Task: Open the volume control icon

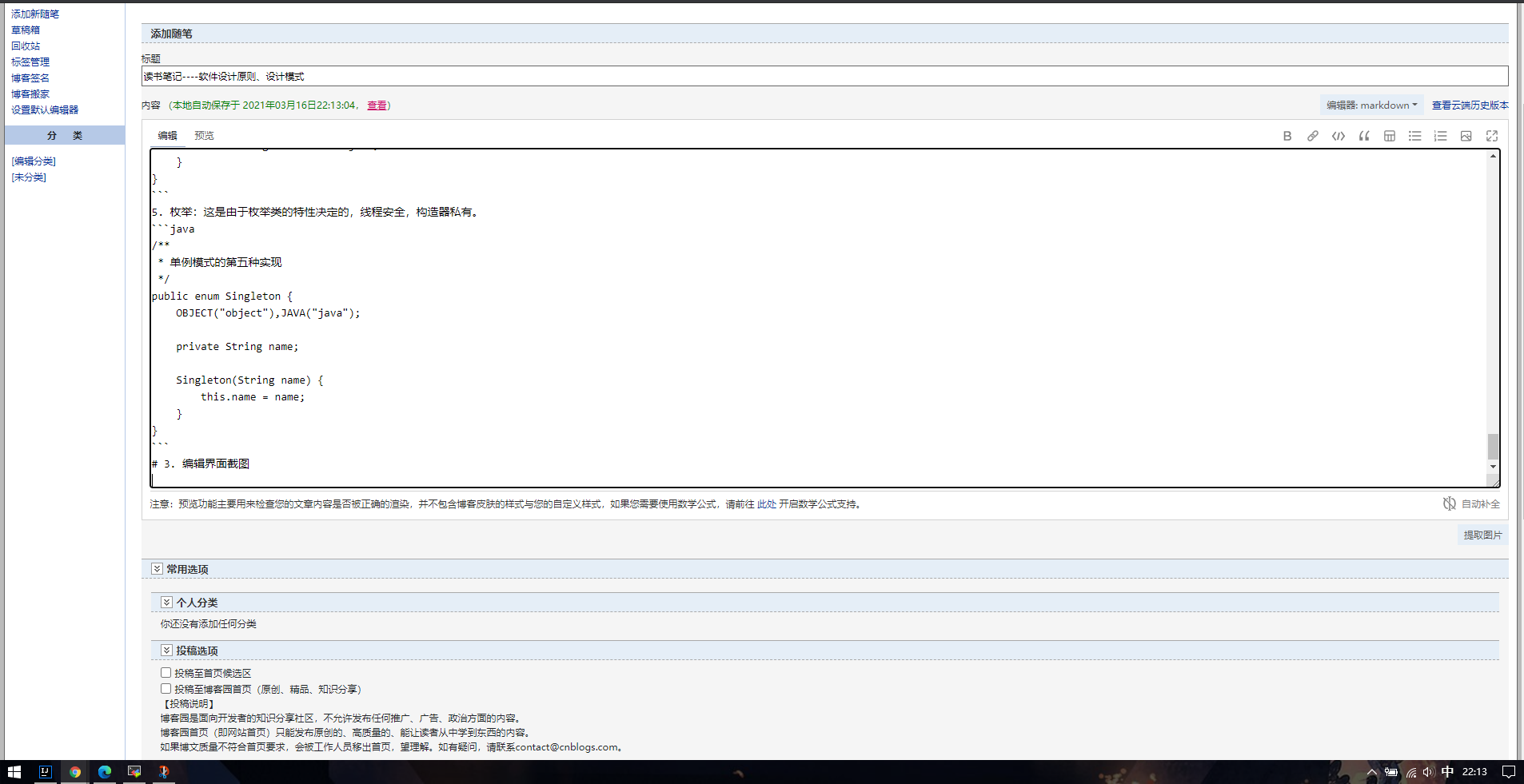Action: pos(1428,772)
